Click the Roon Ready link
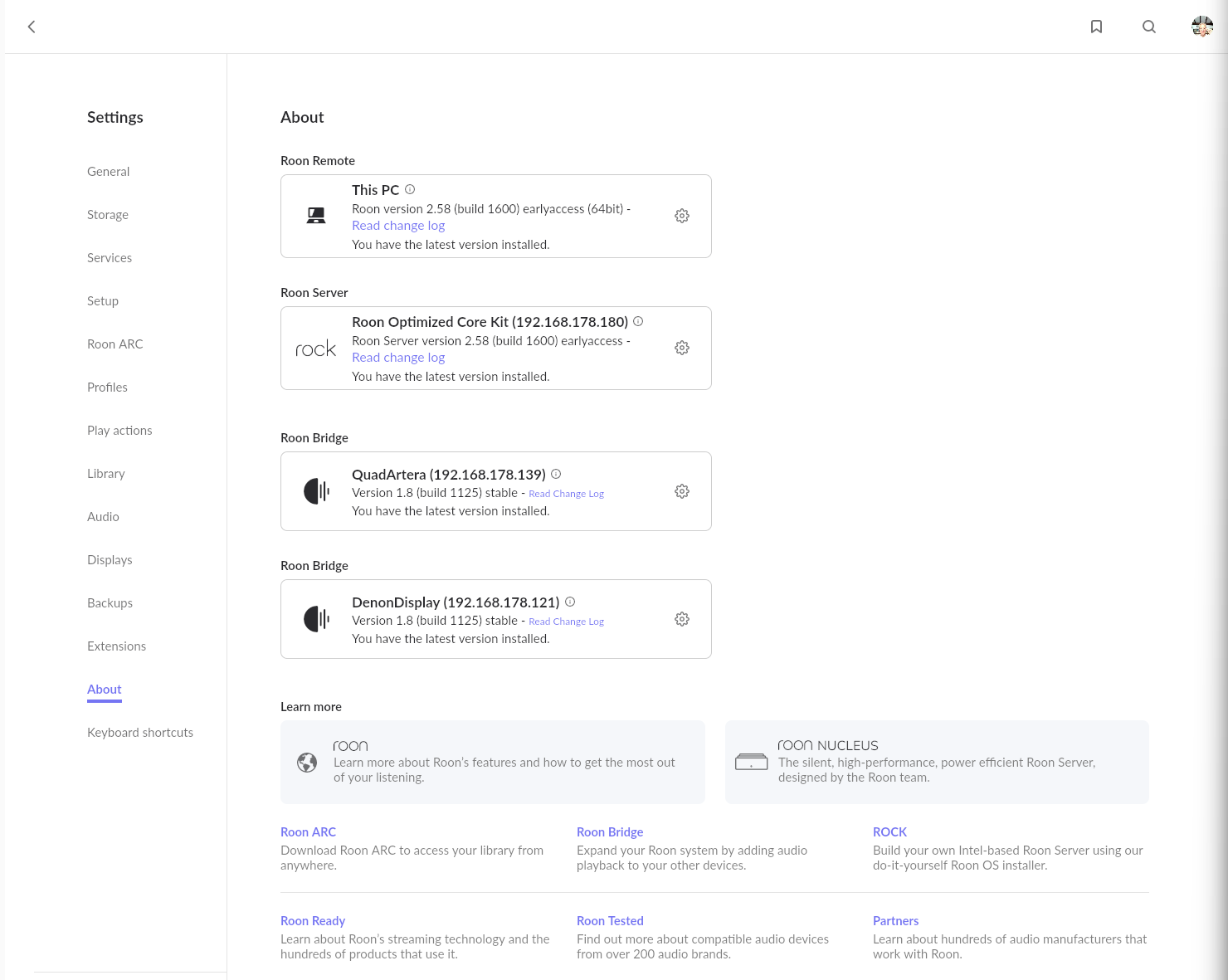Screen dimensions: 1228x980 click(x=313, y=921)
